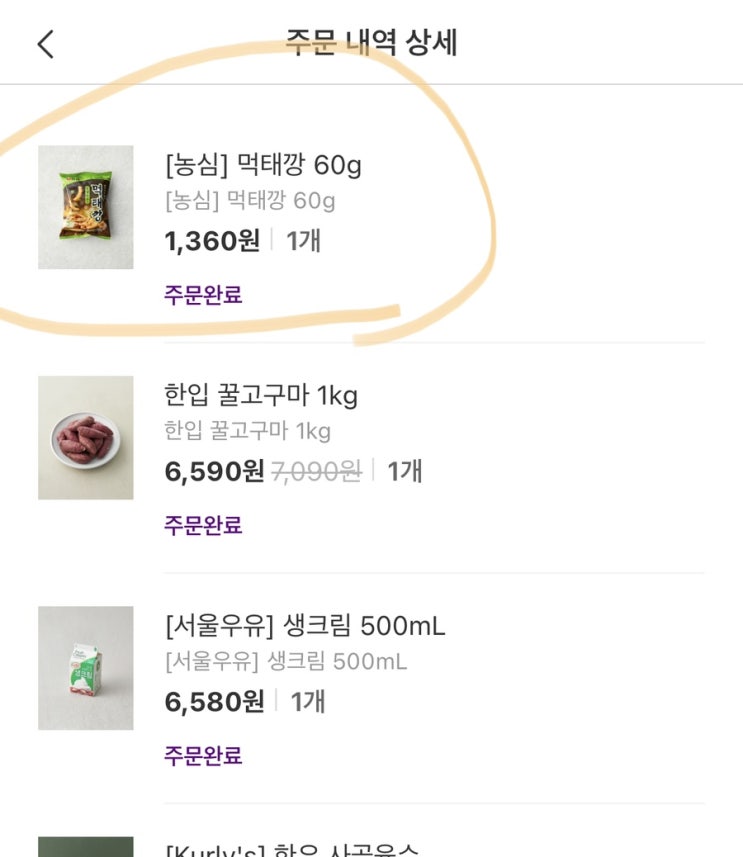Tap the back arrow icon

click(x=45, y=44)
